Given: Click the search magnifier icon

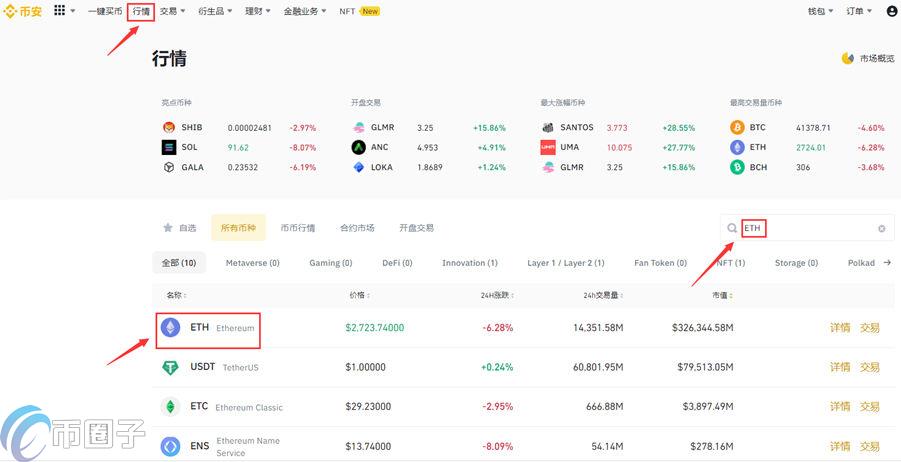Looking at the screenshot, I should [732, 228].
